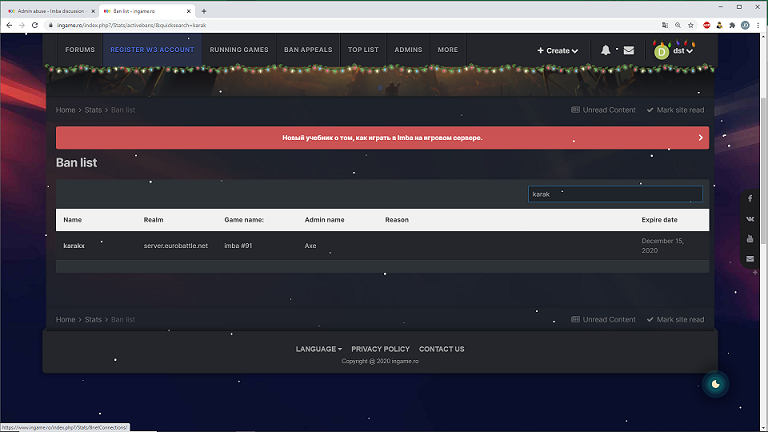
Task: Share the page via the Facebook sidebar icon
Action: tap(750, 199)
